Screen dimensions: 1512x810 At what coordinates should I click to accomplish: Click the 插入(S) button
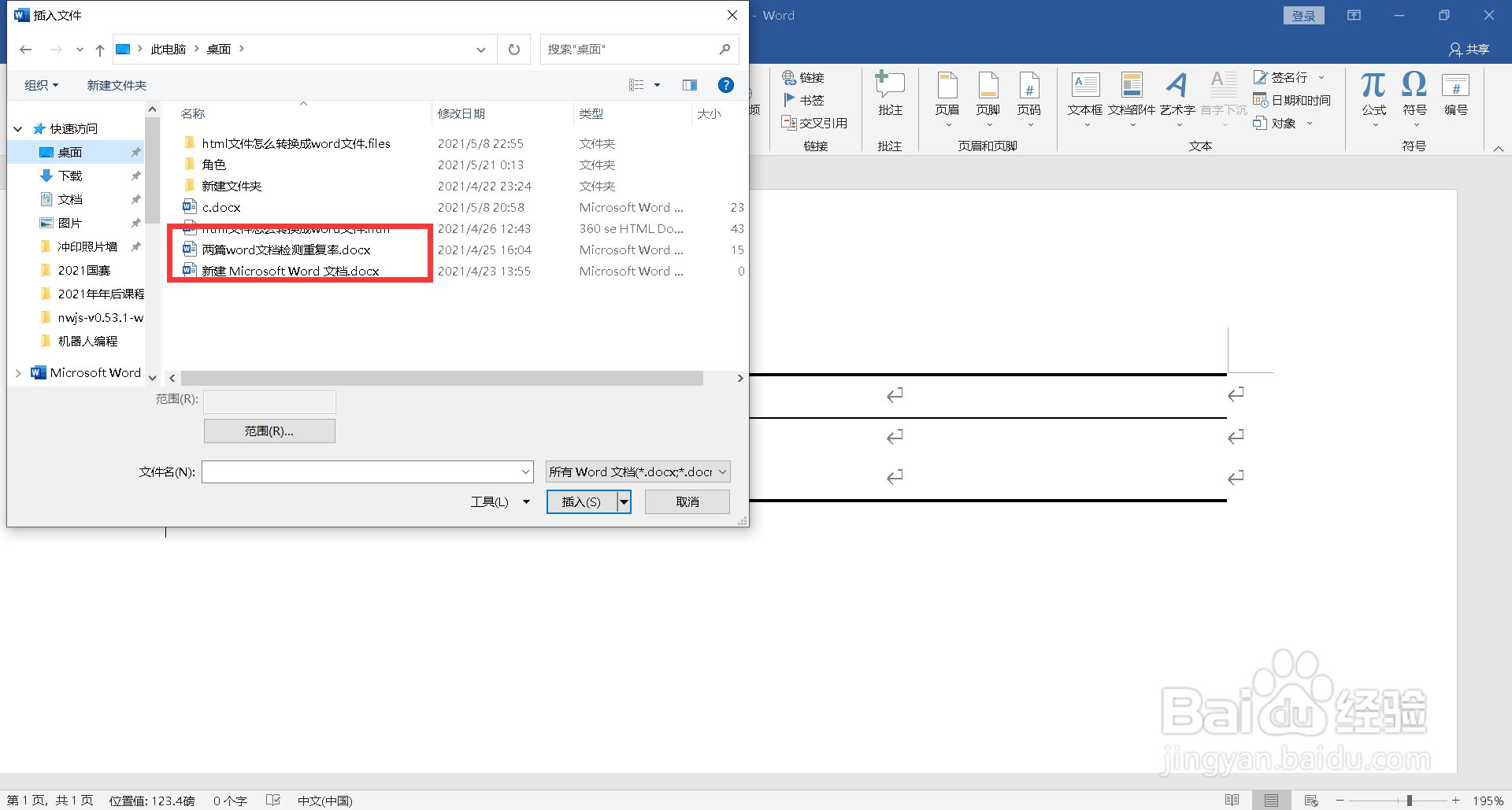click(581, 501)
